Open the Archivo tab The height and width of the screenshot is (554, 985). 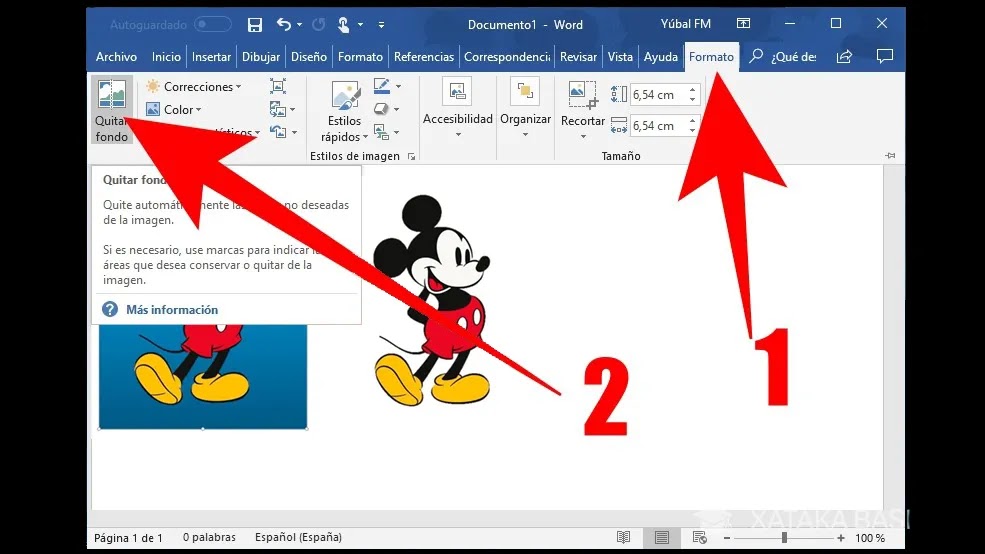[116, 57]
